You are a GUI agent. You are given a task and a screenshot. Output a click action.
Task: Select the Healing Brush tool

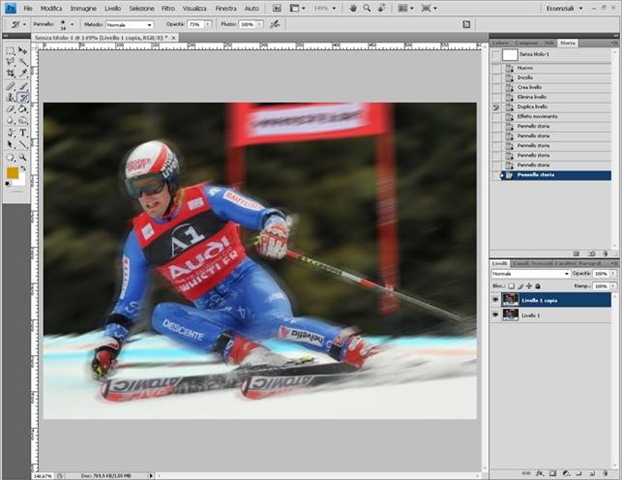click(x=10, y=86)
